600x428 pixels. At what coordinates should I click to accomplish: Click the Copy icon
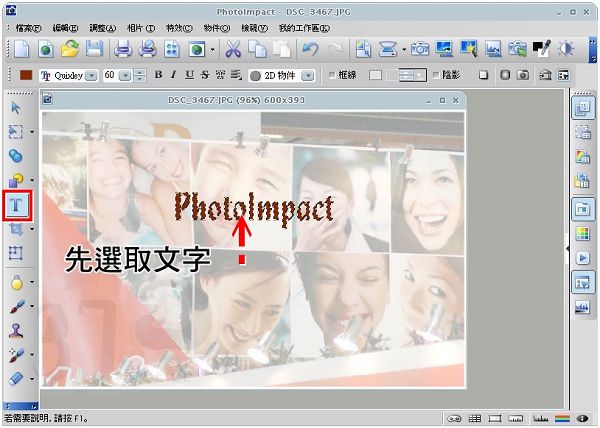tap(257, 49)
